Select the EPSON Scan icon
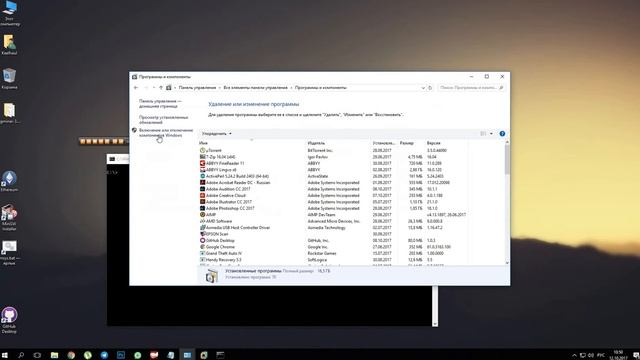The height and width of the screenshot is (360, 640). point(202,234)
